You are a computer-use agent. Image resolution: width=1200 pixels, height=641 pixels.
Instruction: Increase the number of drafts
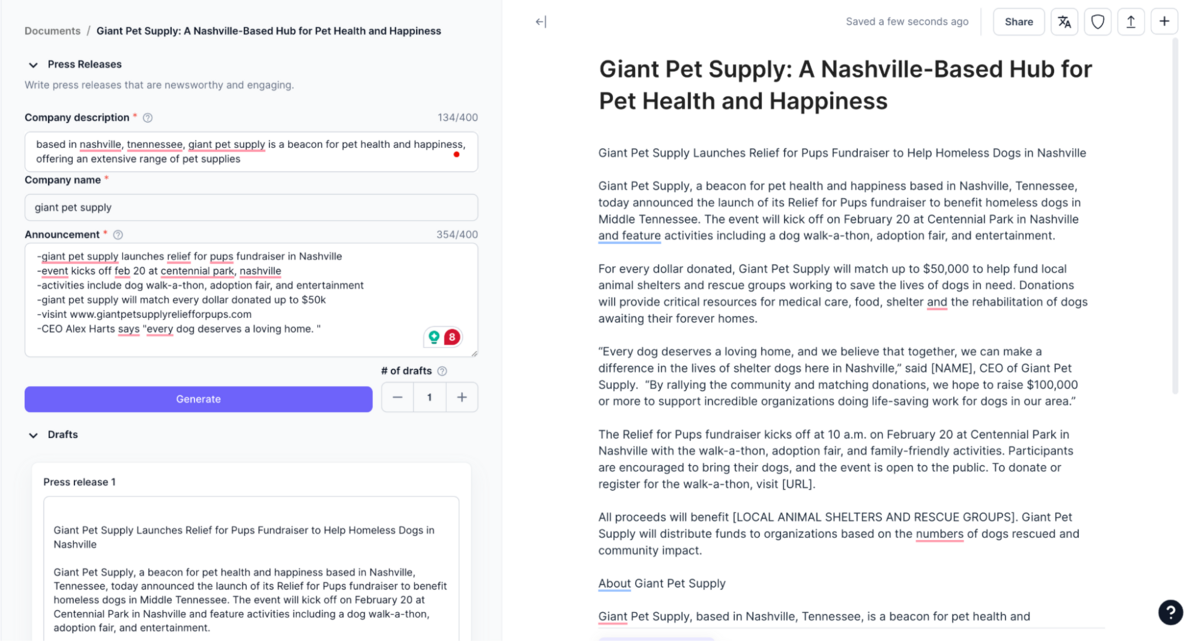tap(461, 396)
